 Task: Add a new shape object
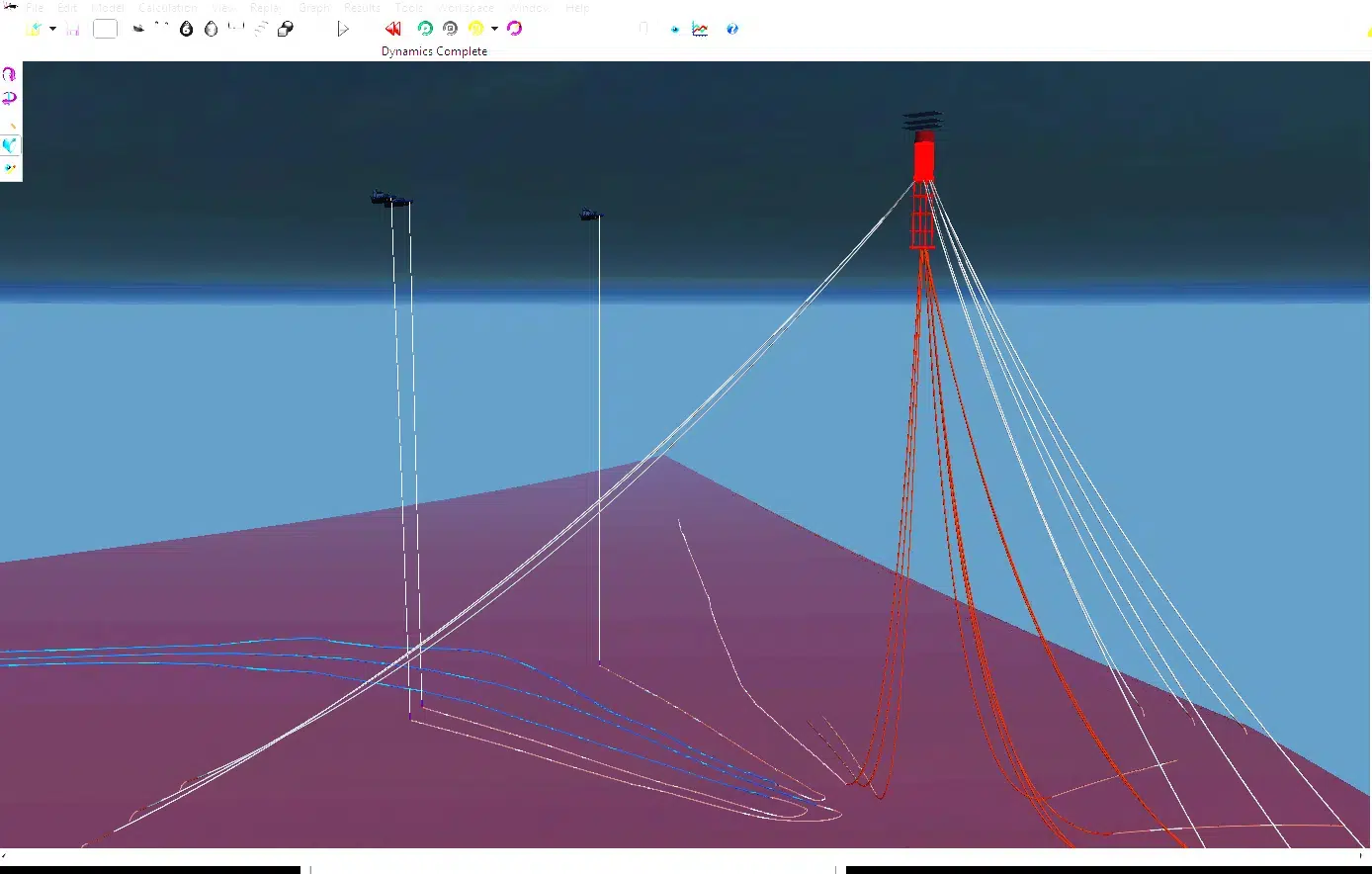click(286, 30)
